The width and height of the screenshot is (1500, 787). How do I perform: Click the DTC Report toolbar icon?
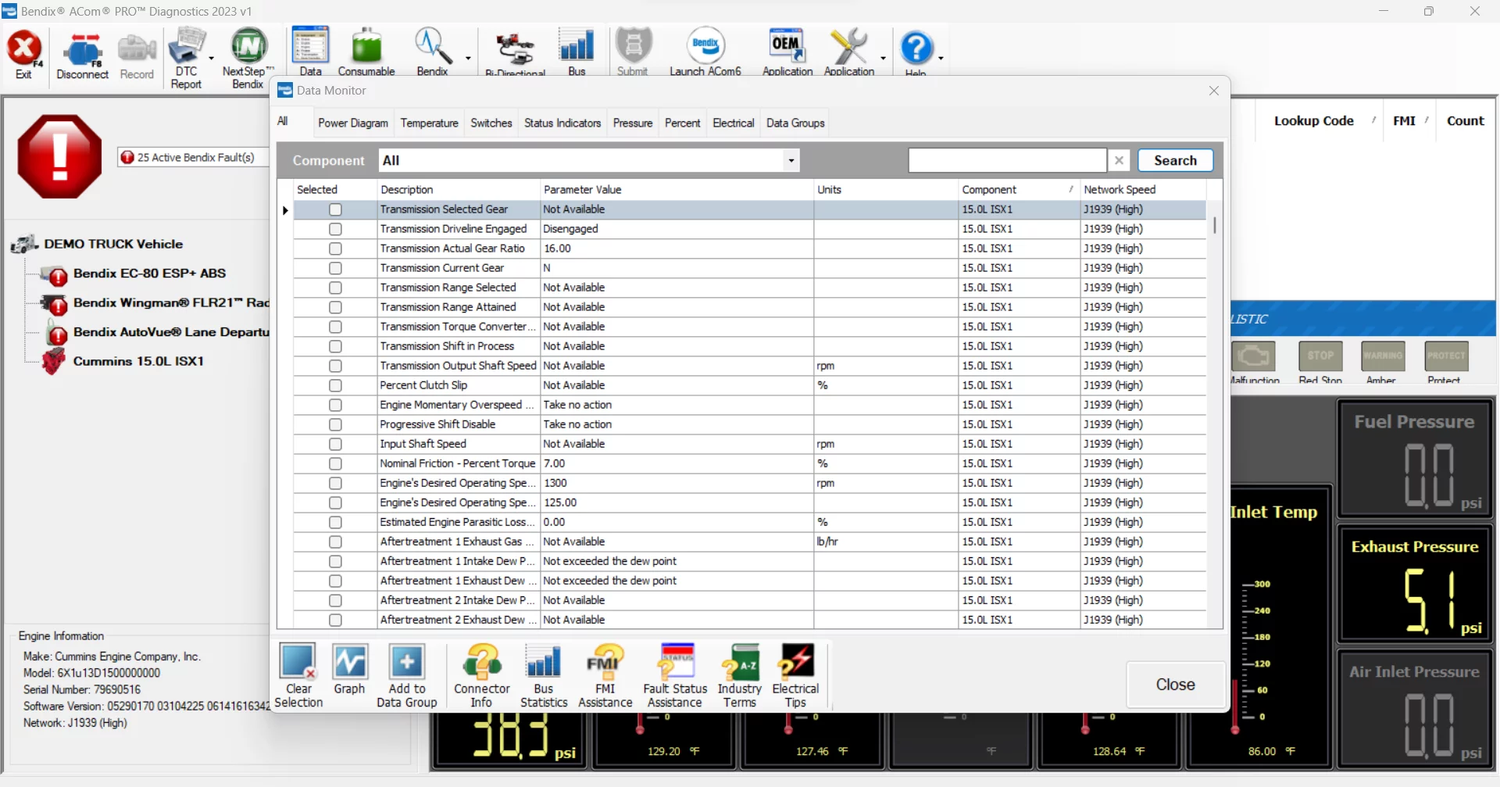tap(186, 58)
